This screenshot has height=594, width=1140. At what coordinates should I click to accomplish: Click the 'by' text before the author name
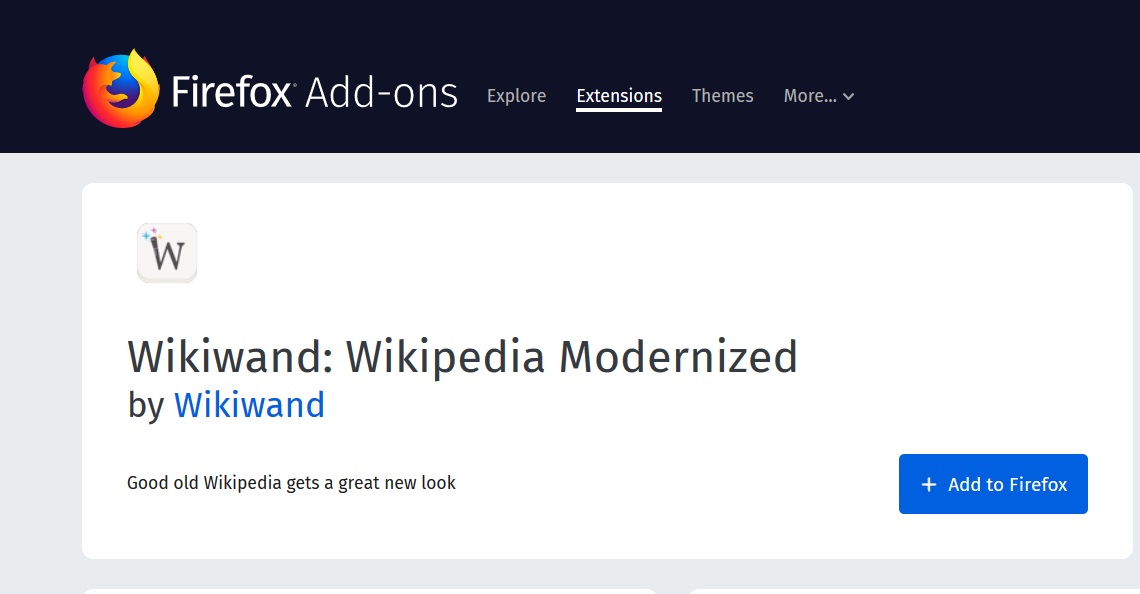point(145,405)
